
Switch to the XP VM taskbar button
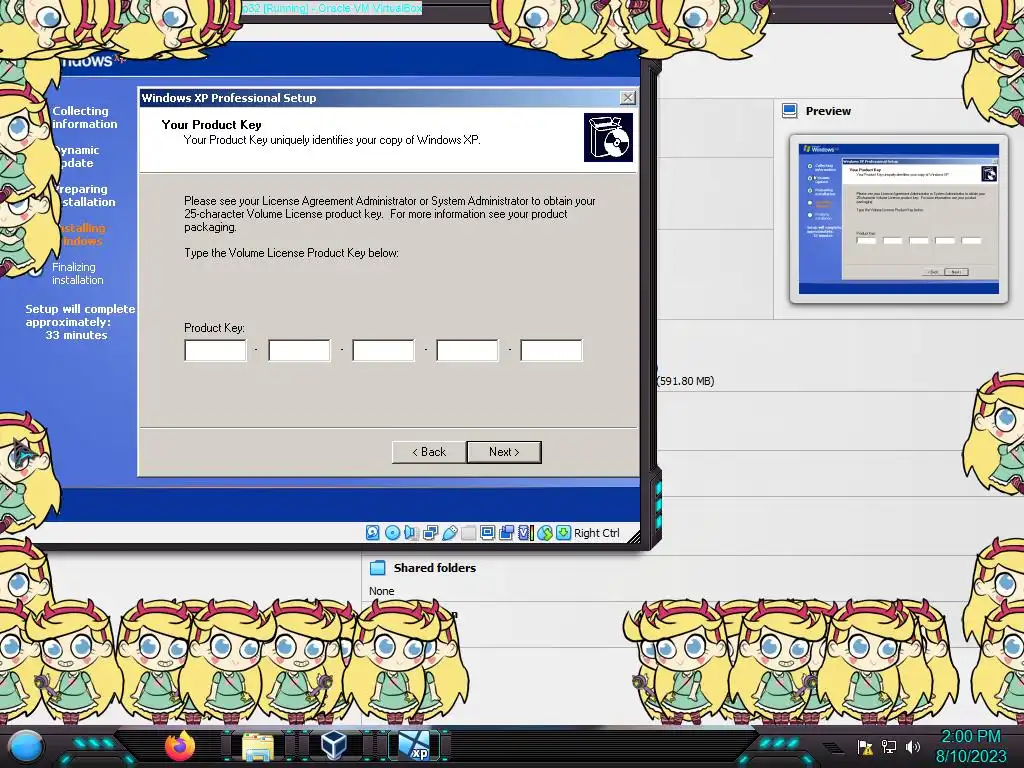415,746
